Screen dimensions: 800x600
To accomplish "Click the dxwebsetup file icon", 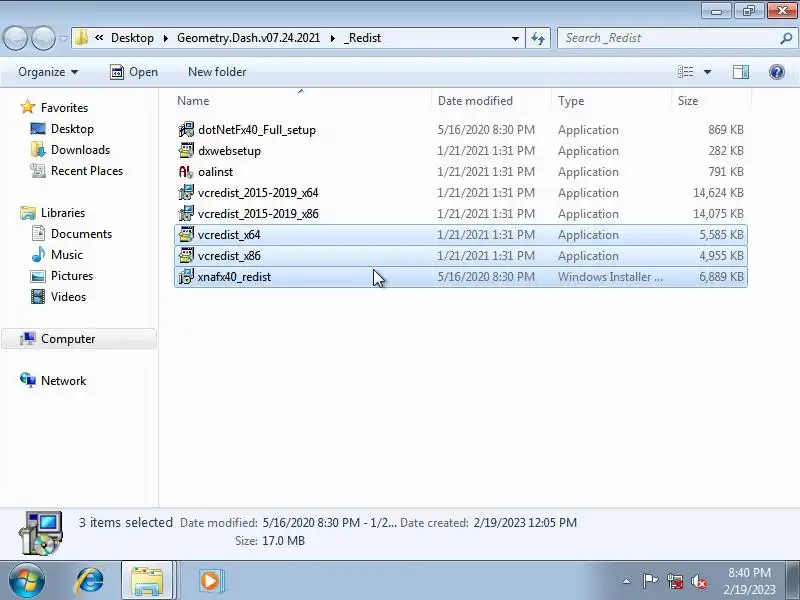I will coord(186,151).
